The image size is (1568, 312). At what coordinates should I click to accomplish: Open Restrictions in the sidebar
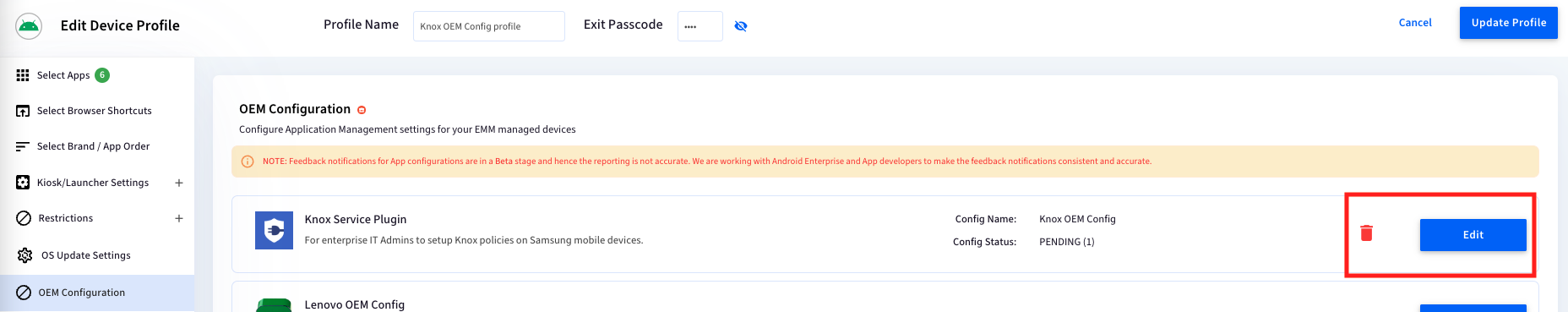[x=97, y=218]
